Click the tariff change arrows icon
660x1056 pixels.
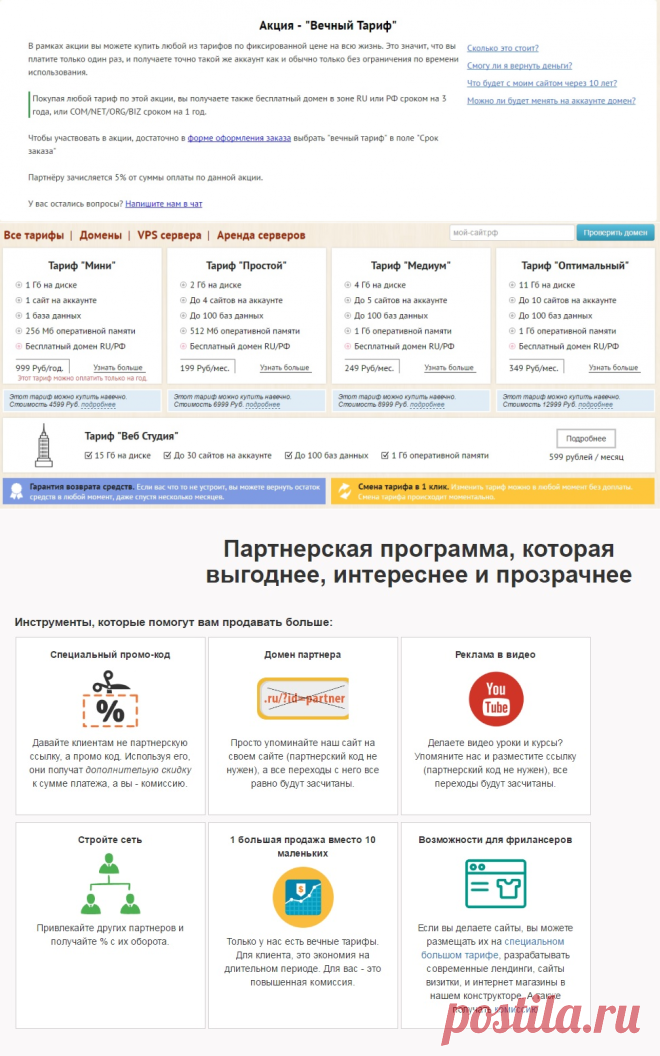click(x=344, y=491)
